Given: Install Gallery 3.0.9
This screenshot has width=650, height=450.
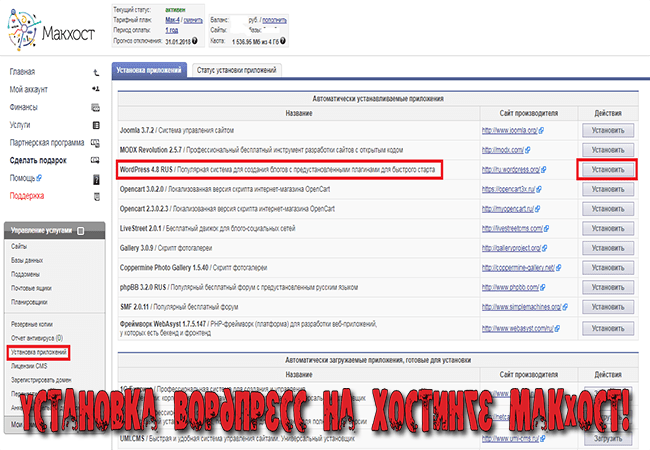Looking at the screenshot, I should tap(608, 248).
